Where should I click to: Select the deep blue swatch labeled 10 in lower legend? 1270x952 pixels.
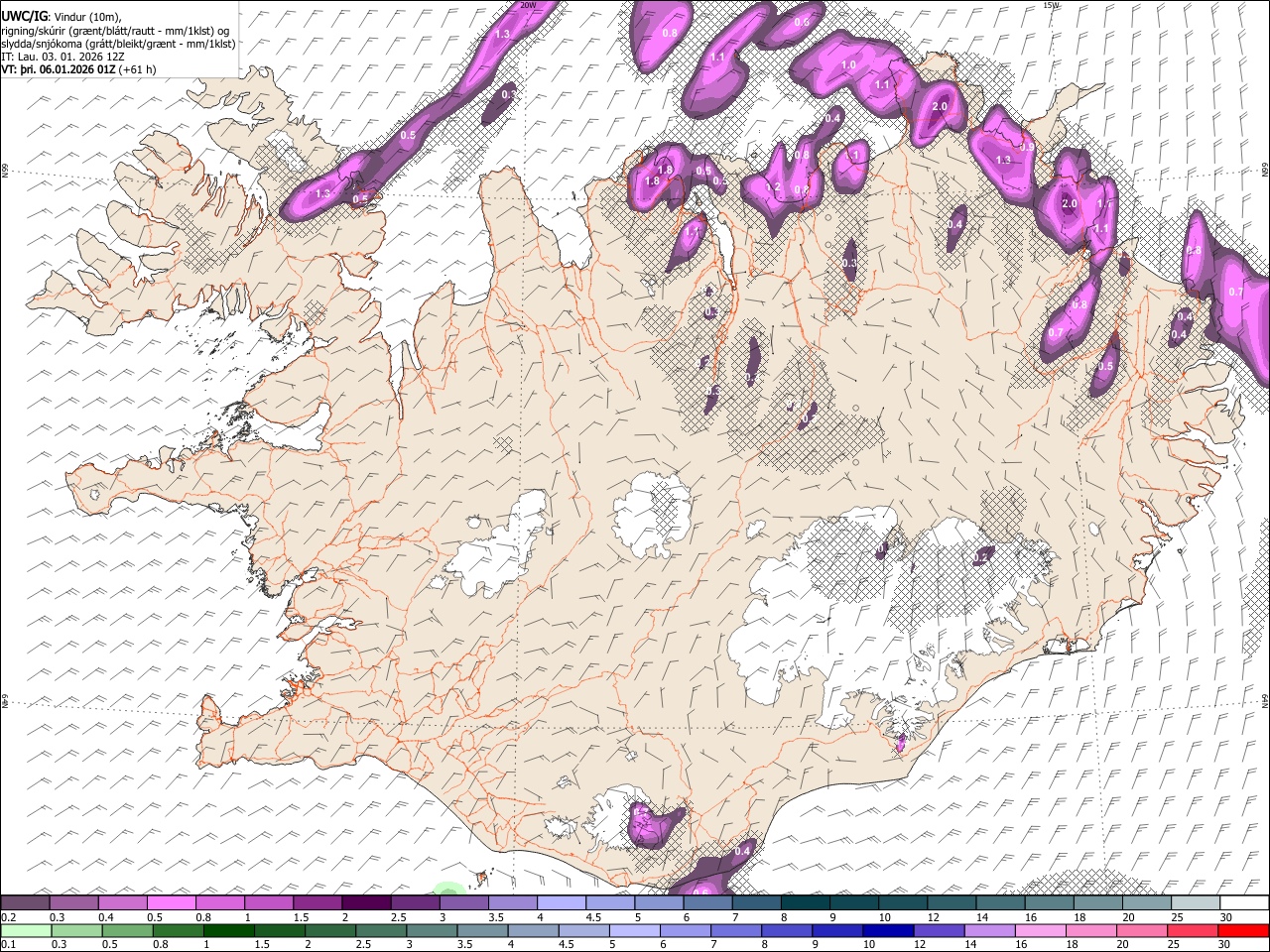tap(887, 930)
